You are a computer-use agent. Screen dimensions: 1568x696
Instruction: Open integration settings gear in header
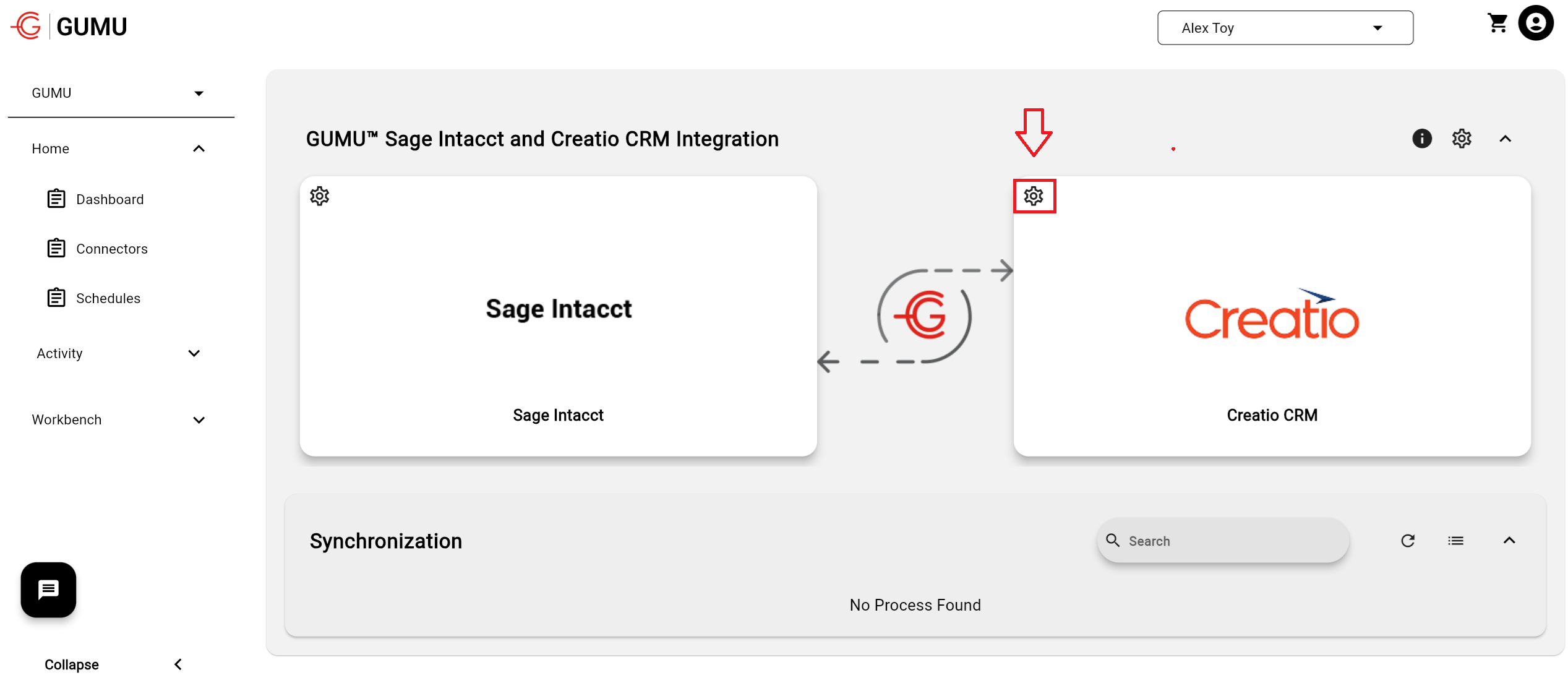point(1461,139)
